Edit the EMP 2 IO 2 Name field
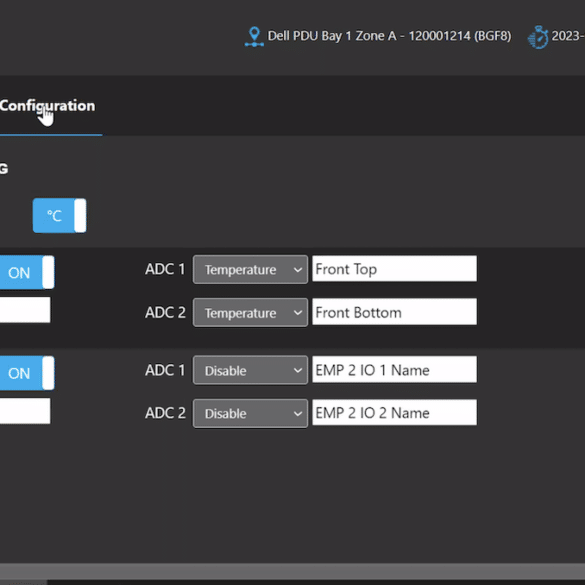The width and height of the screenshot is (585, 585). 394,412
